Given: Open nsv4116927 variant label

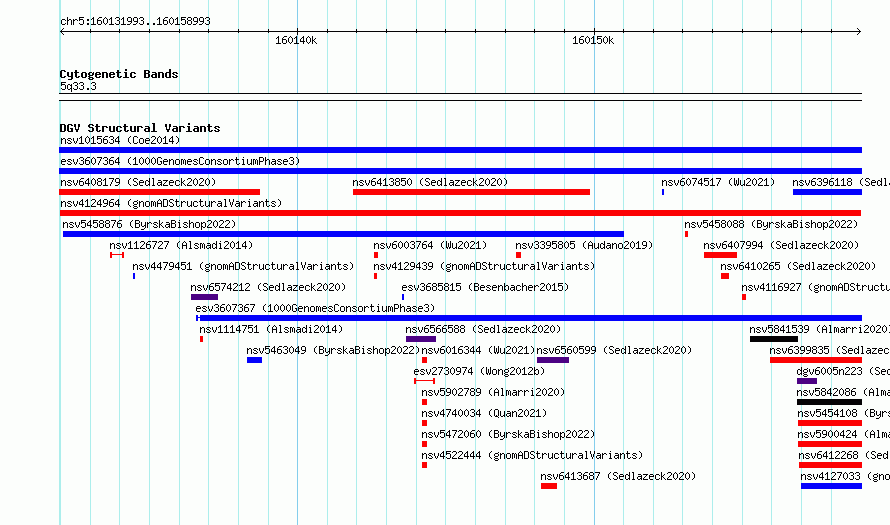Looking at the screenshot, I should tap(816, 287).
